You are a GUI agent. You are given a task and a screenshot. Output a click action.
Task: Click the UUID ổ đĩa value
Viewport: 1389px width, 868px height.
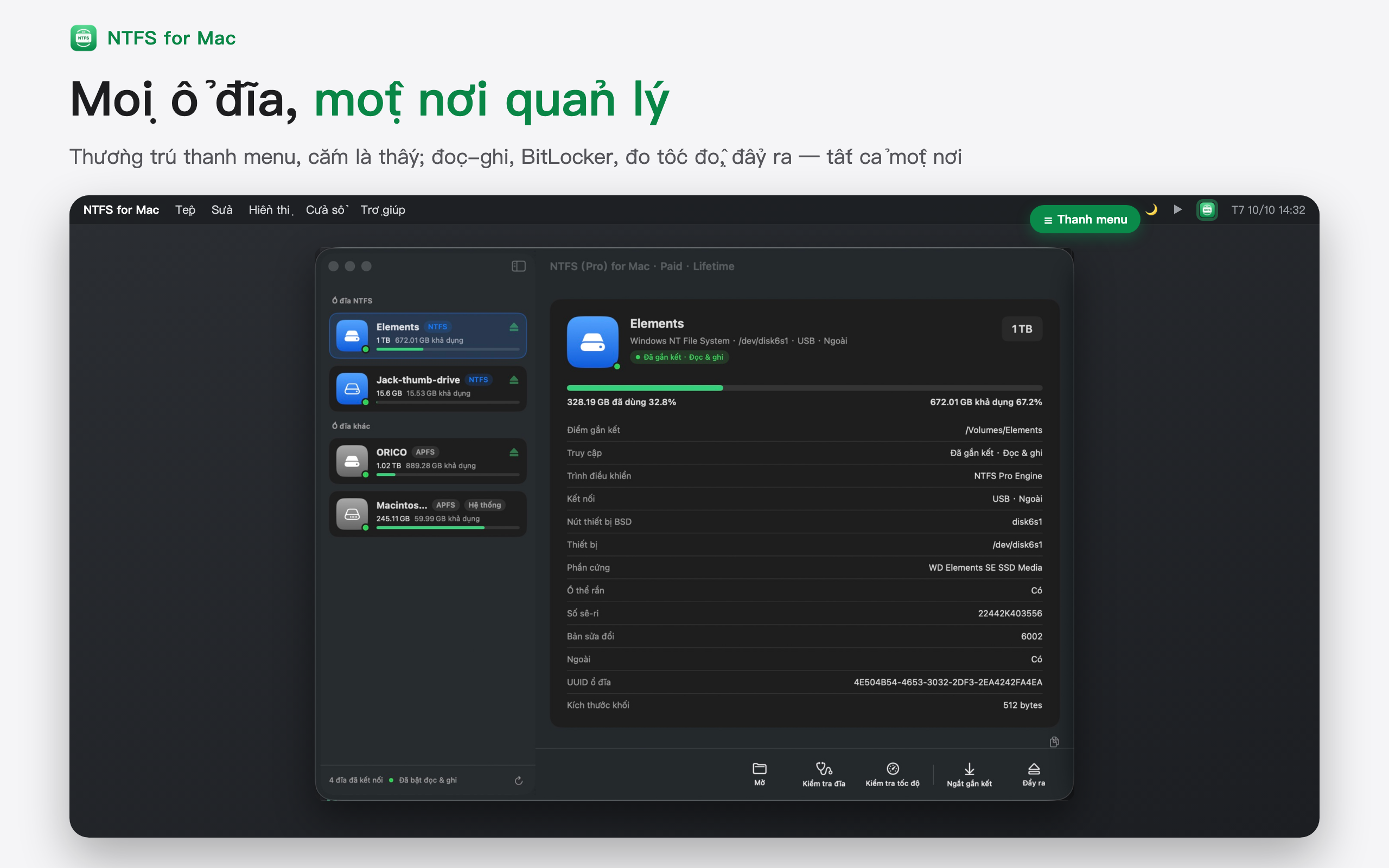(948, 682)
